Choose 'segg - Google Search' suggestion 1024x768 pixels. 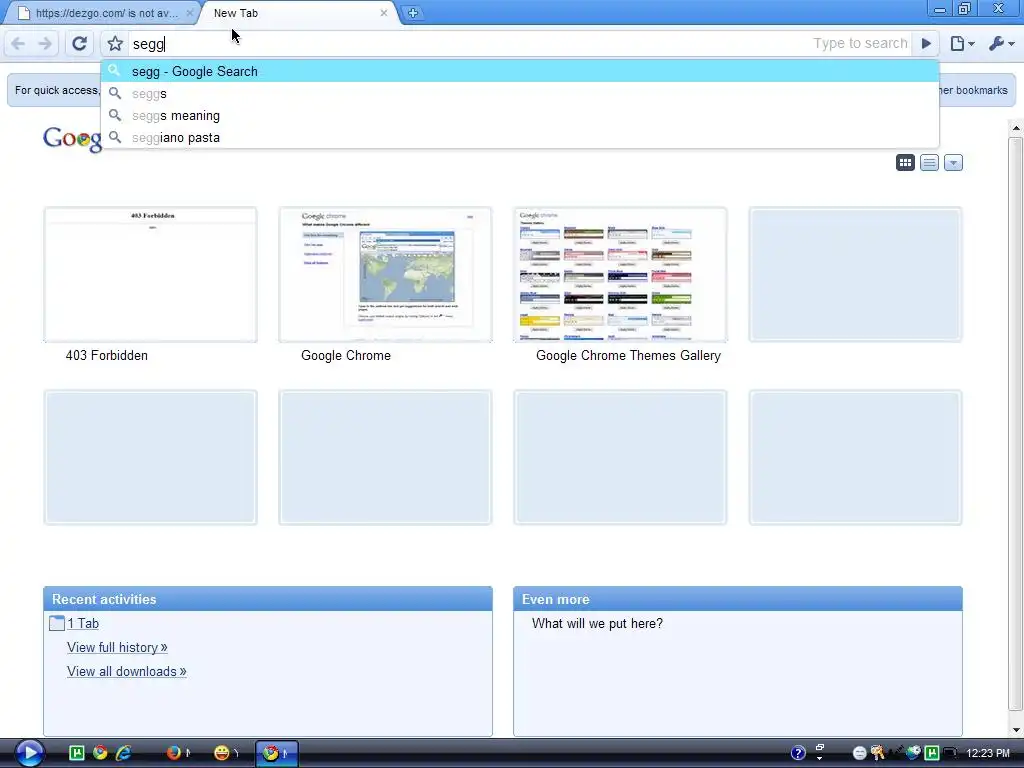point(520,71)
